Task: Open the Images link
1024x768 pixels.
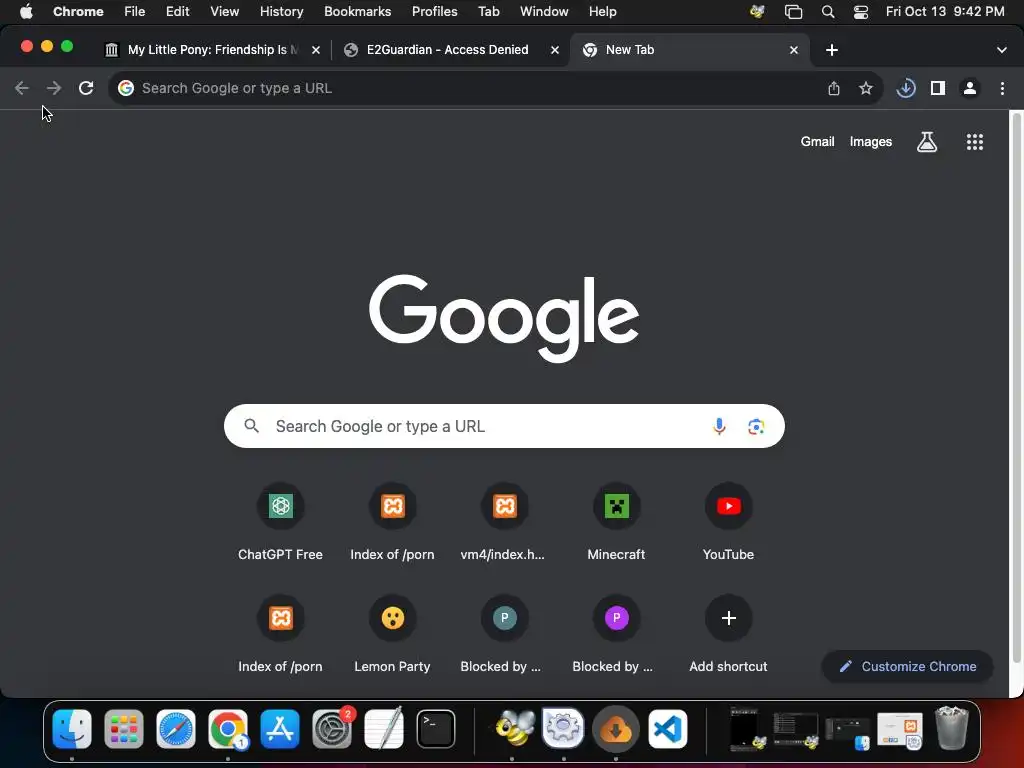Action: 871,142
